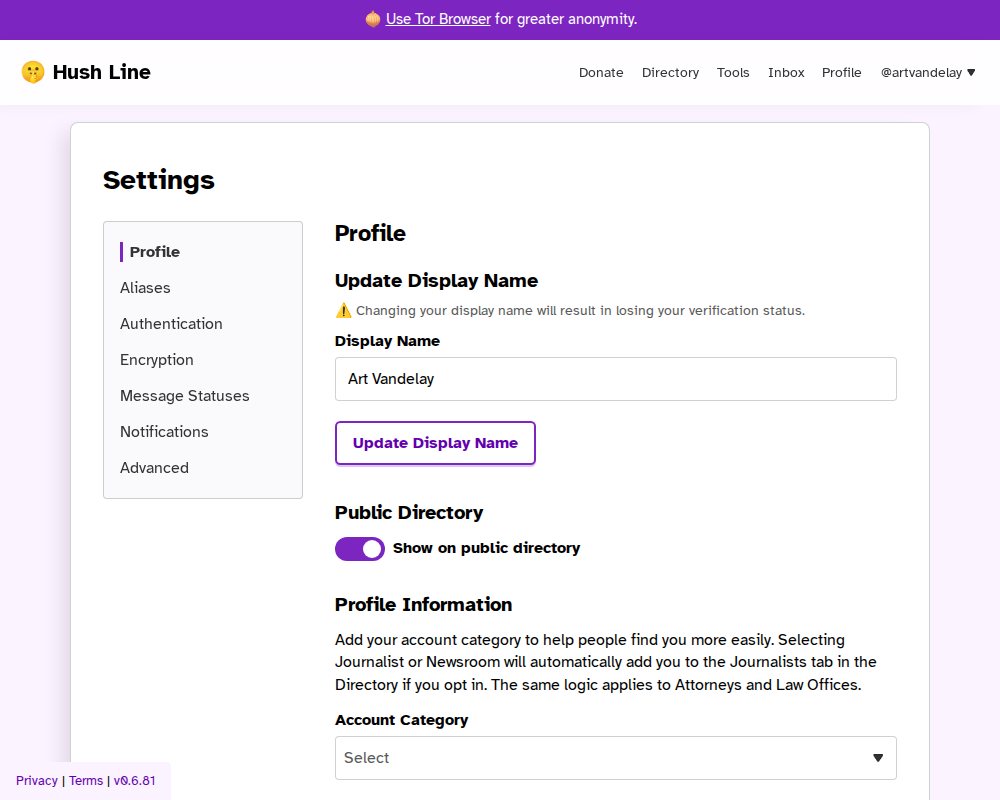Open Profile link in top navigation
Screen dimensions: 1000x800
(841, 73)
